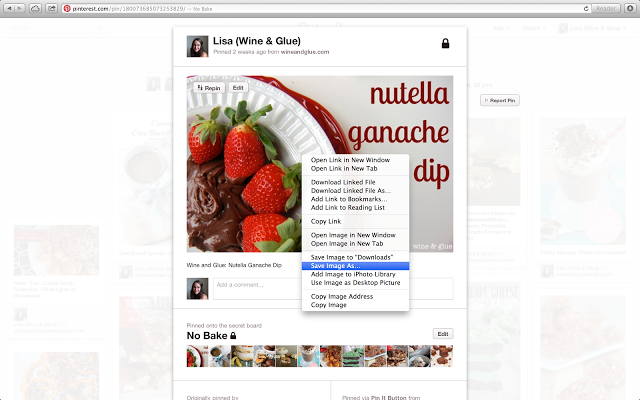This screenshot has width=640, height=400.
Task: Choose Add Link to Bookmarks...
Action: (x=355, y=199)
